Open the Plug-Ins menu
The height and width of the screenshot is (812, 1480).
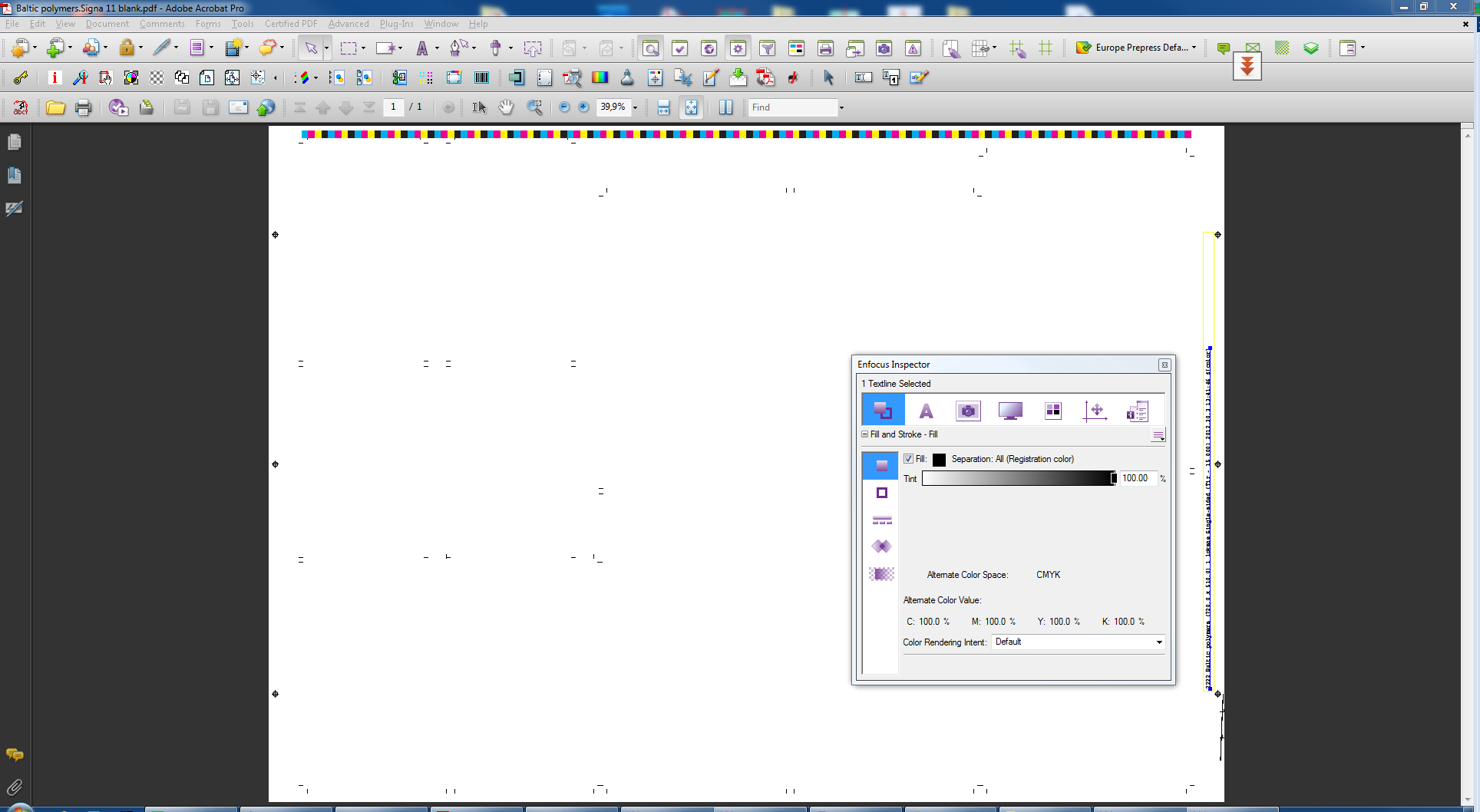[x=396, y=24]
